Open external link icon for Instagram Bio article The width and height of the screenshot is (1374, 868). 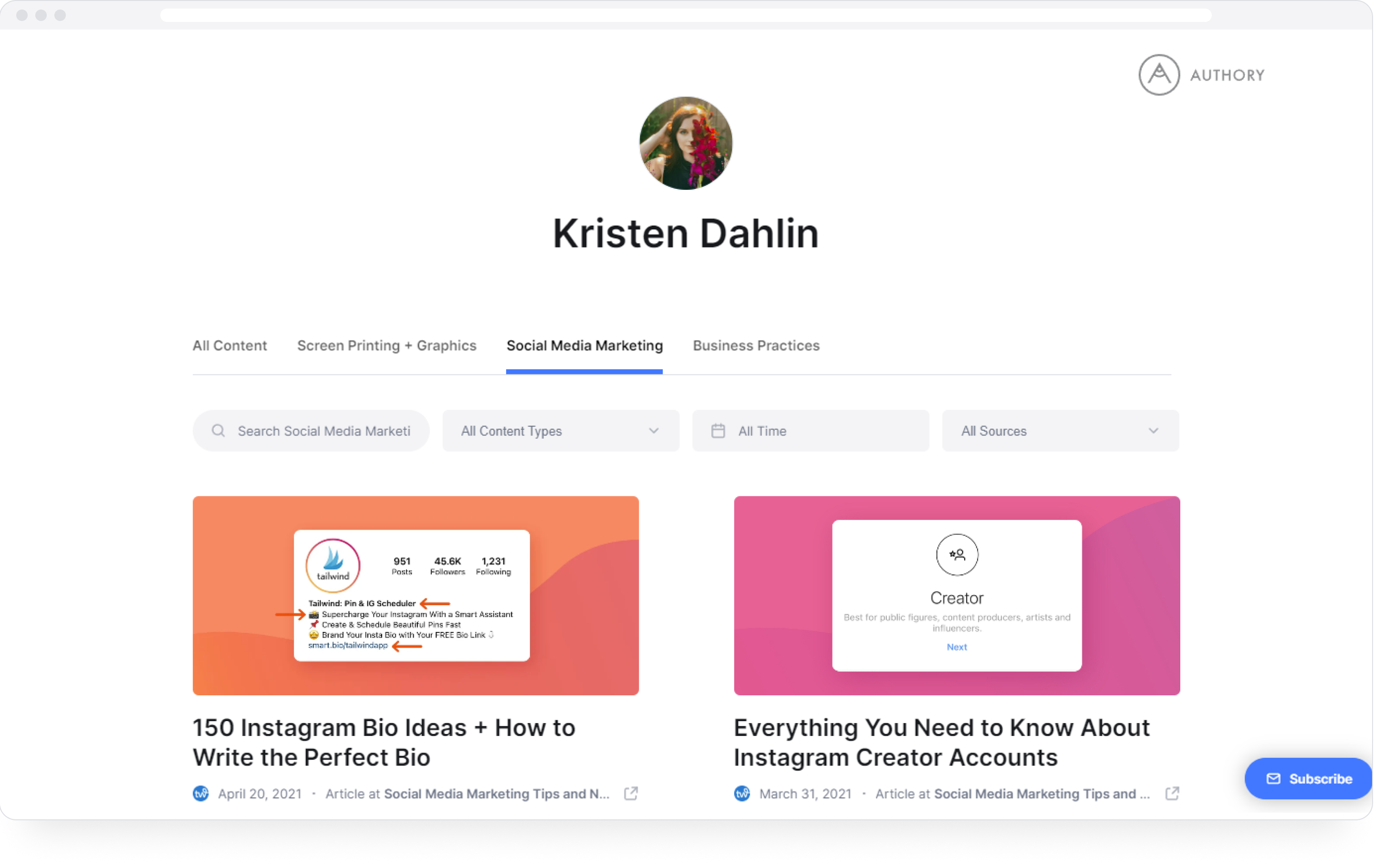[x=631, y=793]
